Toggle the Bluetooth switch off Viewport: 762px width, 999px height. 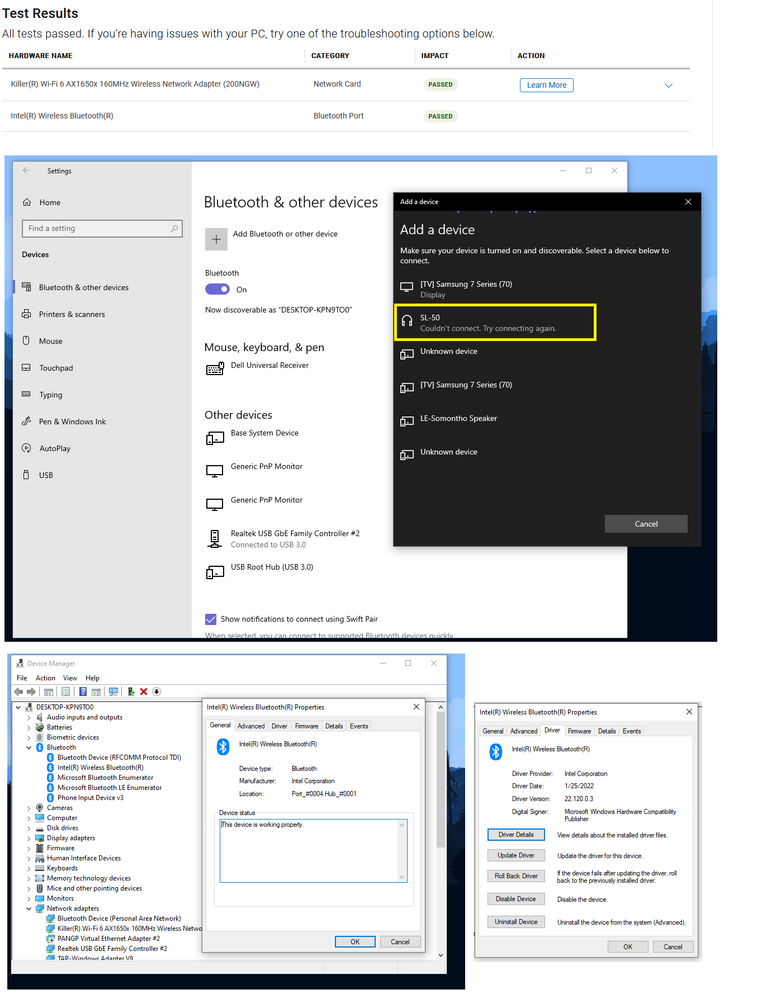click(x=217, y=289)
